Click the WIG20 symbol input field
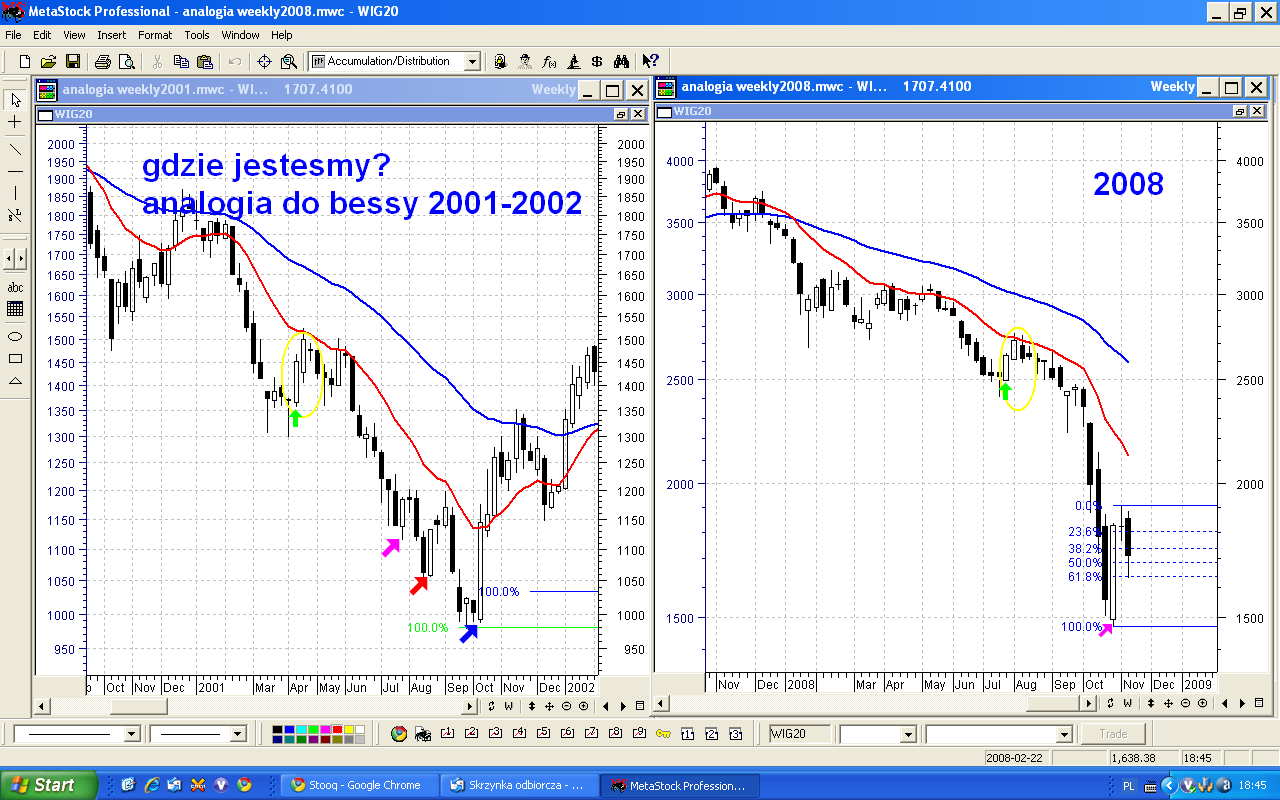Viewport: 1280px width, 800px height. pos(802,734)
